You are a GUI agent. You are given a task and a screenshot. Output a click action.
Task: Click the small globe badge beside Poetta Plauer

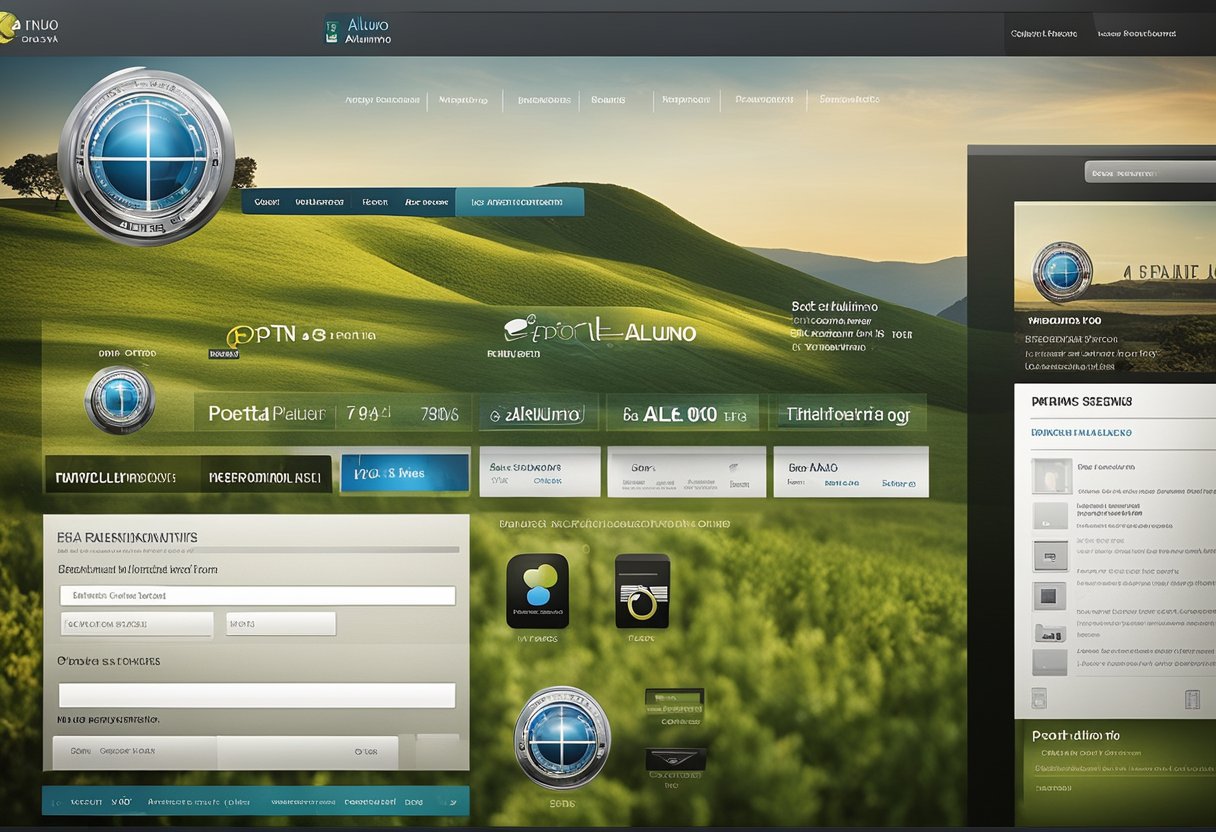tap(119, 400)
